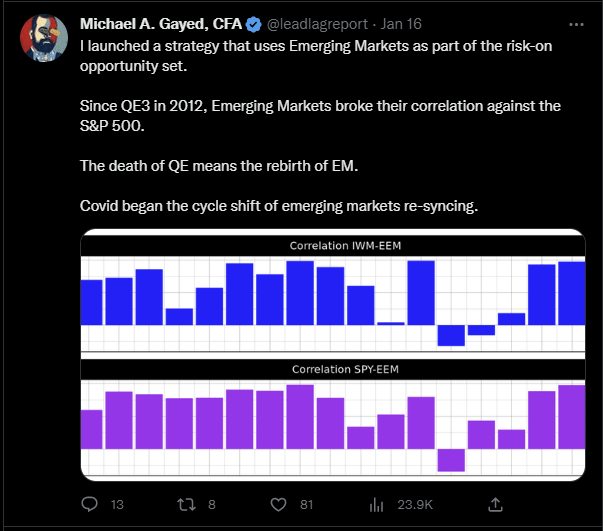This screenshot has width=603, height=531.
Task: Click the 23.9K views count
Action: tap(415, 504)
